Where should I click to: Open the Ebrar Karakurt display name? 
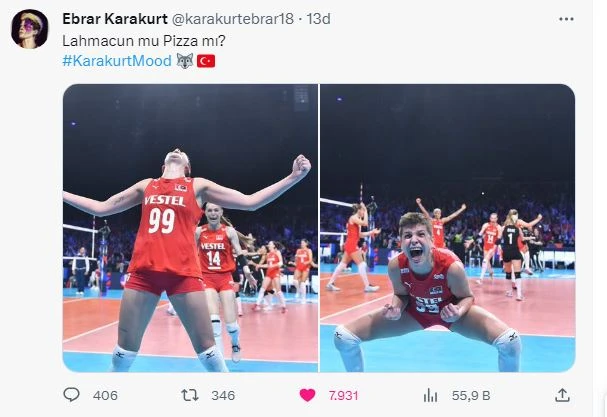point(115,19)
